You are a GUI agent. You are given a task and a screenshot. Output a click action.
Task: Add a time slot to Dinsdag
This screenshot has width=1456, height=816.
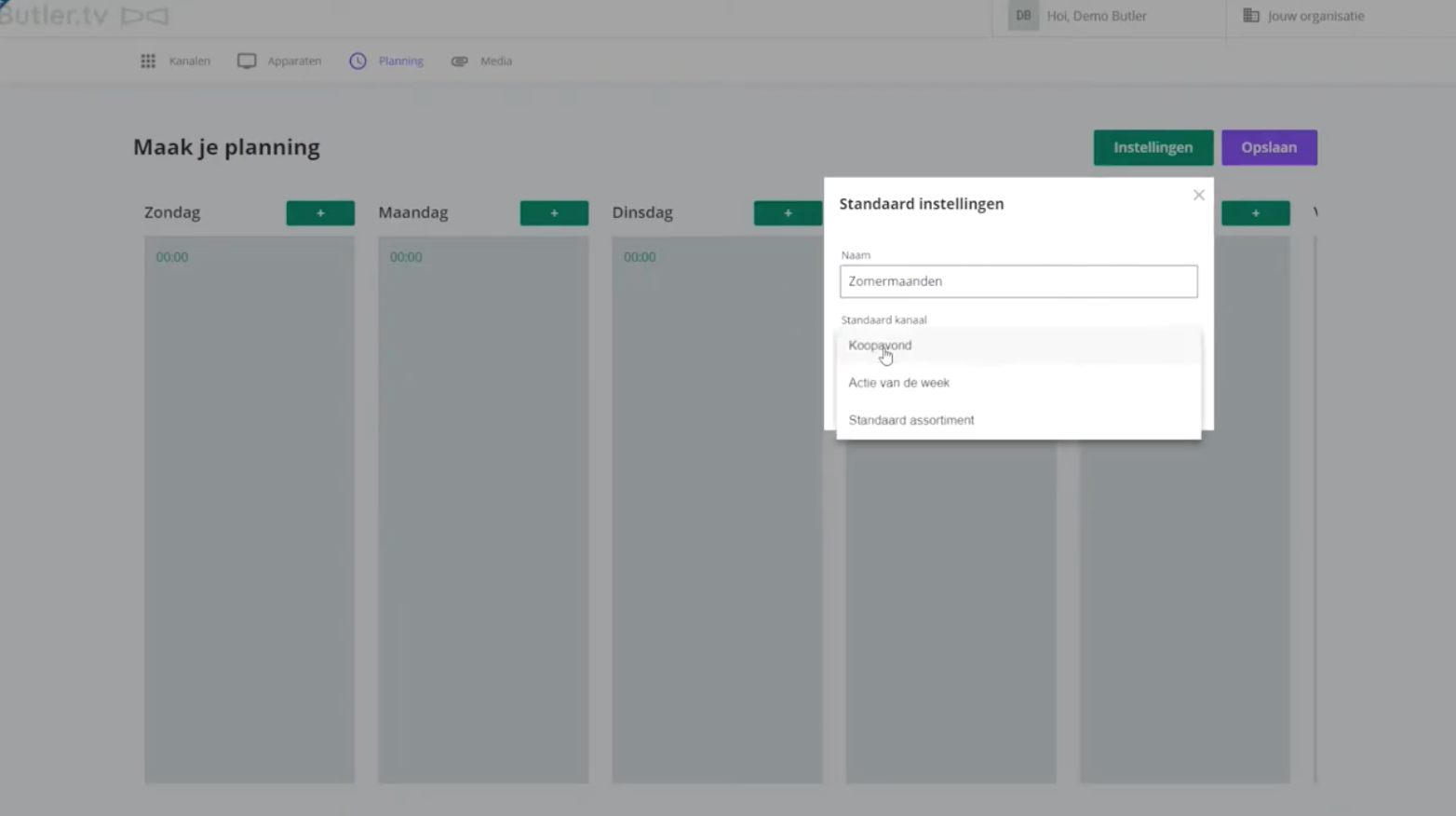click(788, 213)
